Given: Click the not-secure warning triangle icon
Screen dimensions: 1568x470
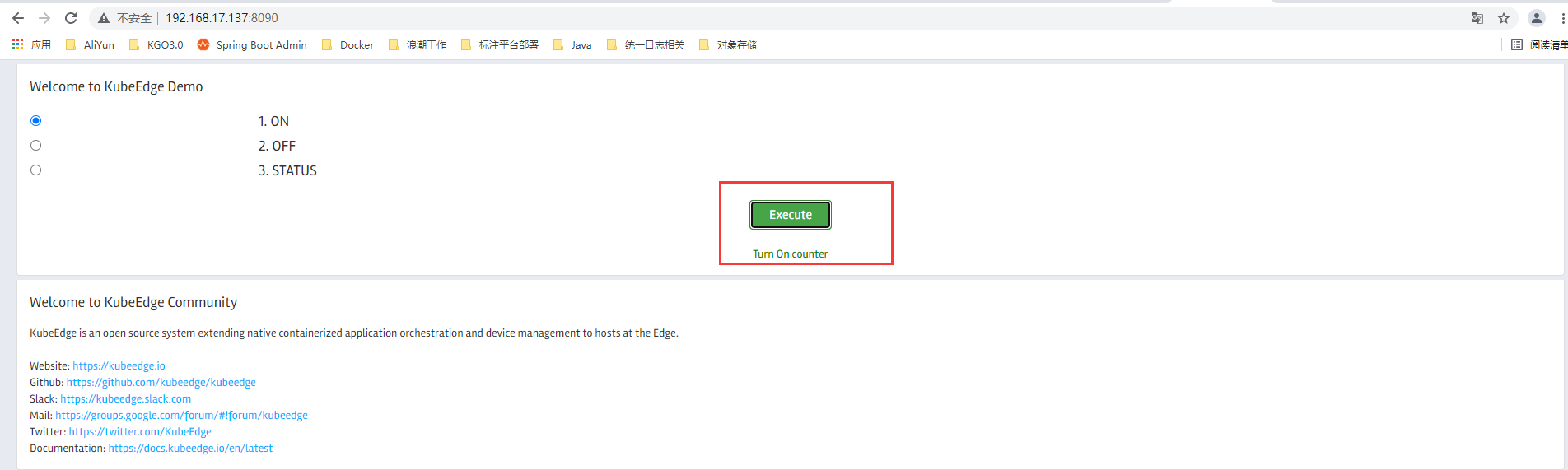Looking at the screenshot, I should (104, 18).
